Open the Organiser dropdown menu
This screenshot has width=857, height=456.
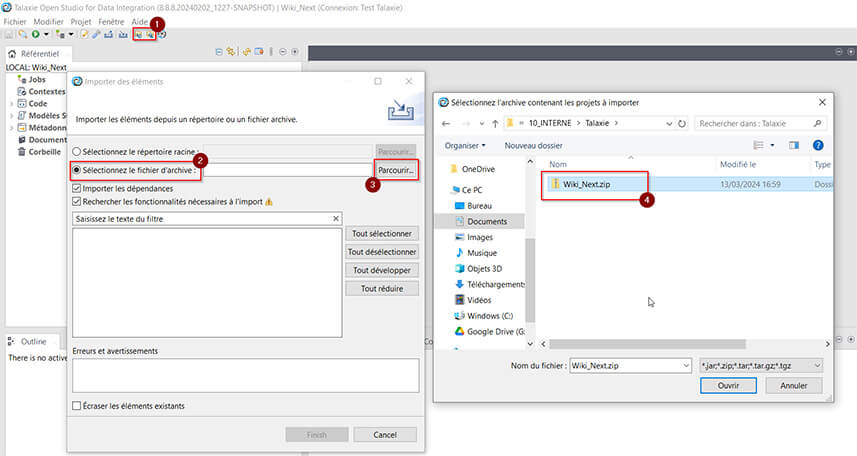(465, 145)
